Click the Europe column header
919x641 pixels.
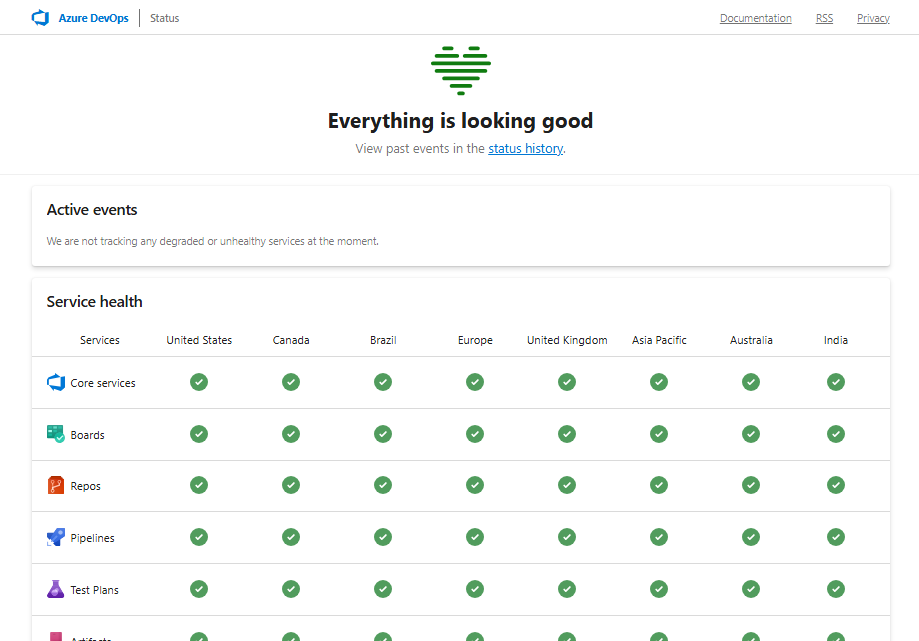point(475,340)
